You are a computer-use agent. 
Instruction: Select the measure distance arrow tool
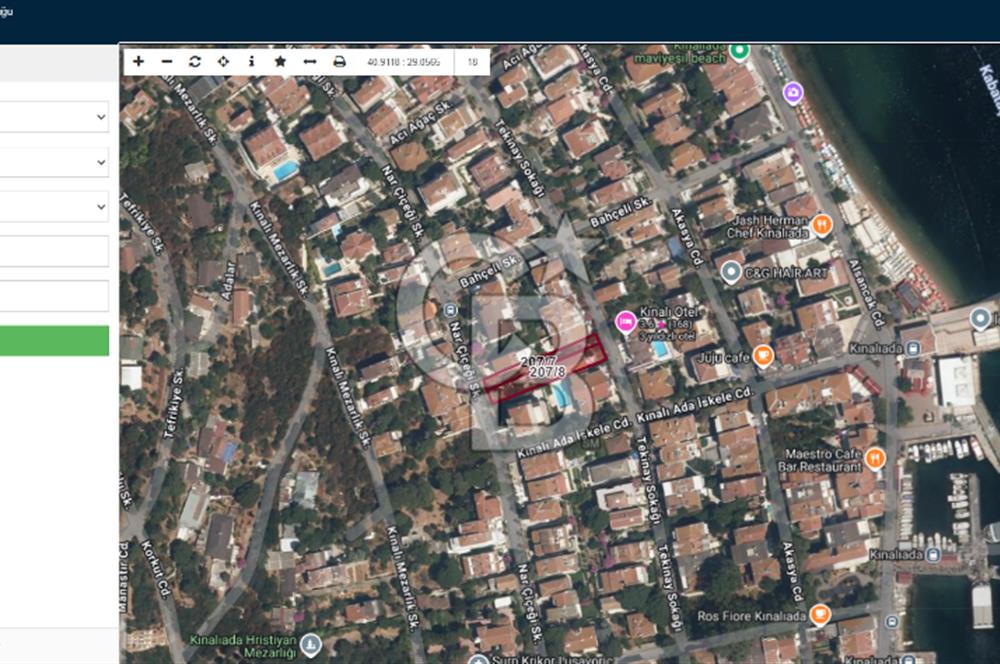click(x=310, y=61)
